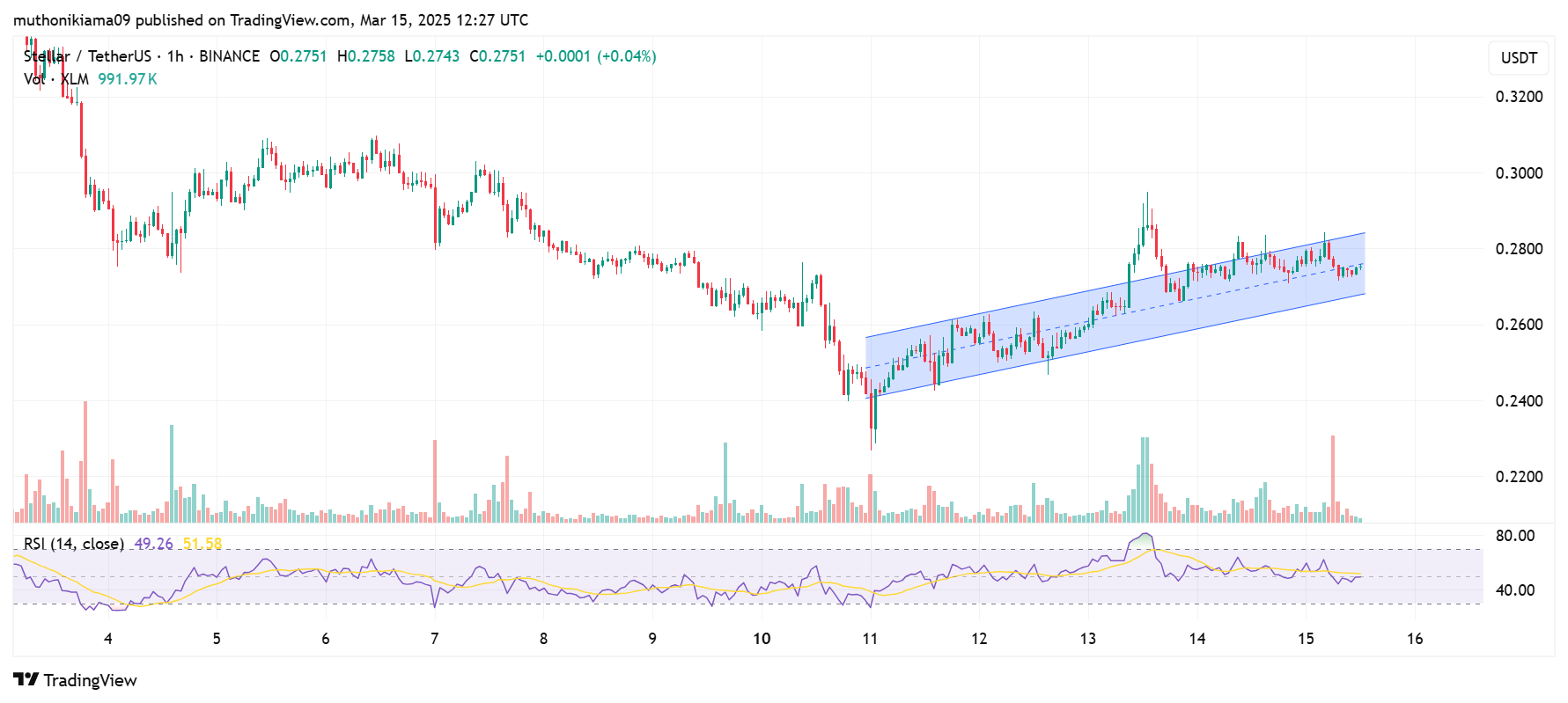Click the RSI value 49.26
The width and height of the screenshot is (1568, 703).
(153, 544)
